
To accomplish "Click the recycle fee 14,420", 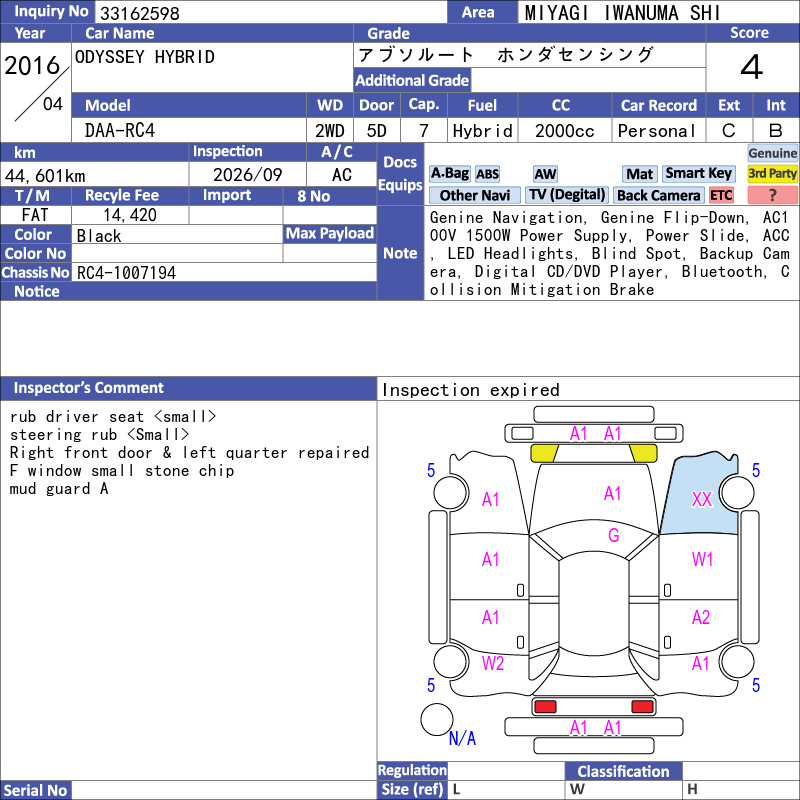I will tap(130, 215).
